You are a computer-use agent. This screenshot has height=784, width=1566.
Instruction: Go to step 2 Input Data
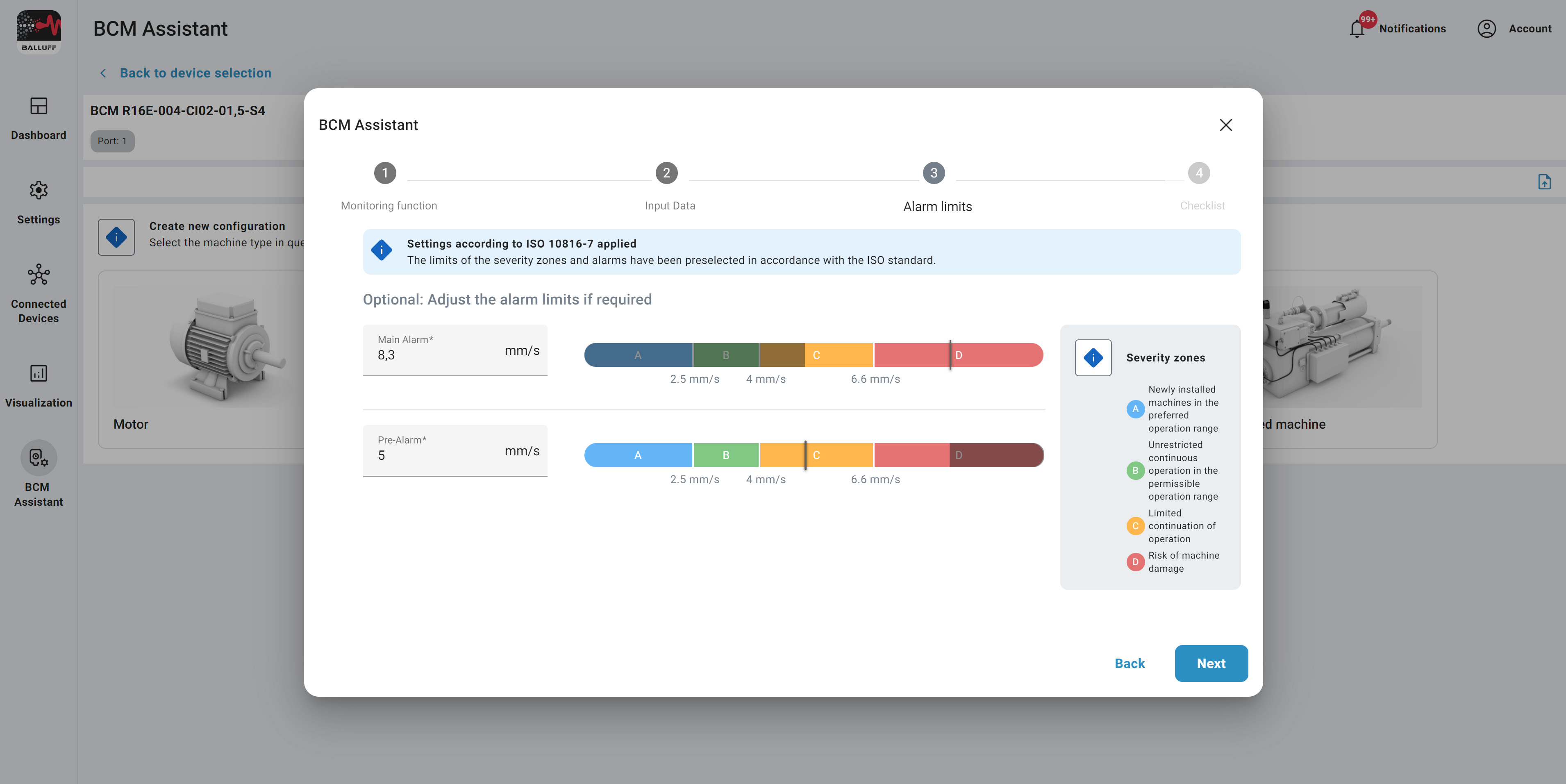pos(666,173)
